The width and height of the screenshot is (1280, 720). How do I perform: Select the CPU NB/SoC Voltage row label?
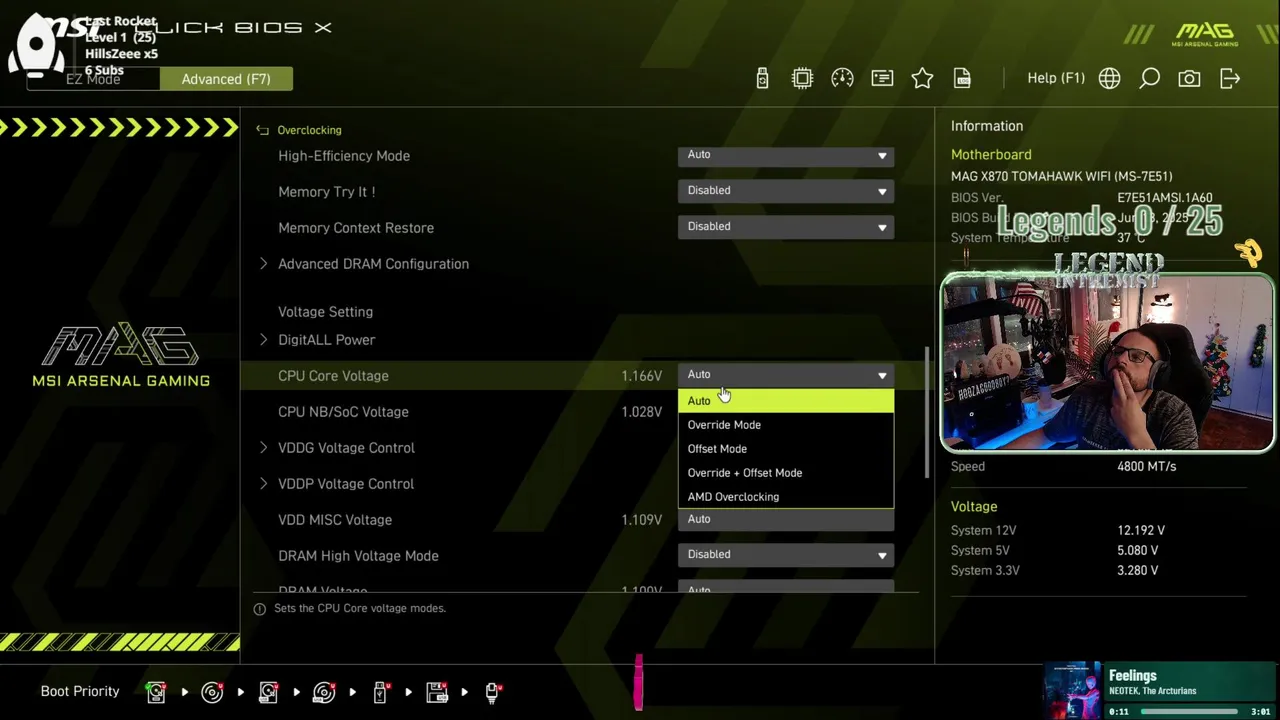coord(343,412)
